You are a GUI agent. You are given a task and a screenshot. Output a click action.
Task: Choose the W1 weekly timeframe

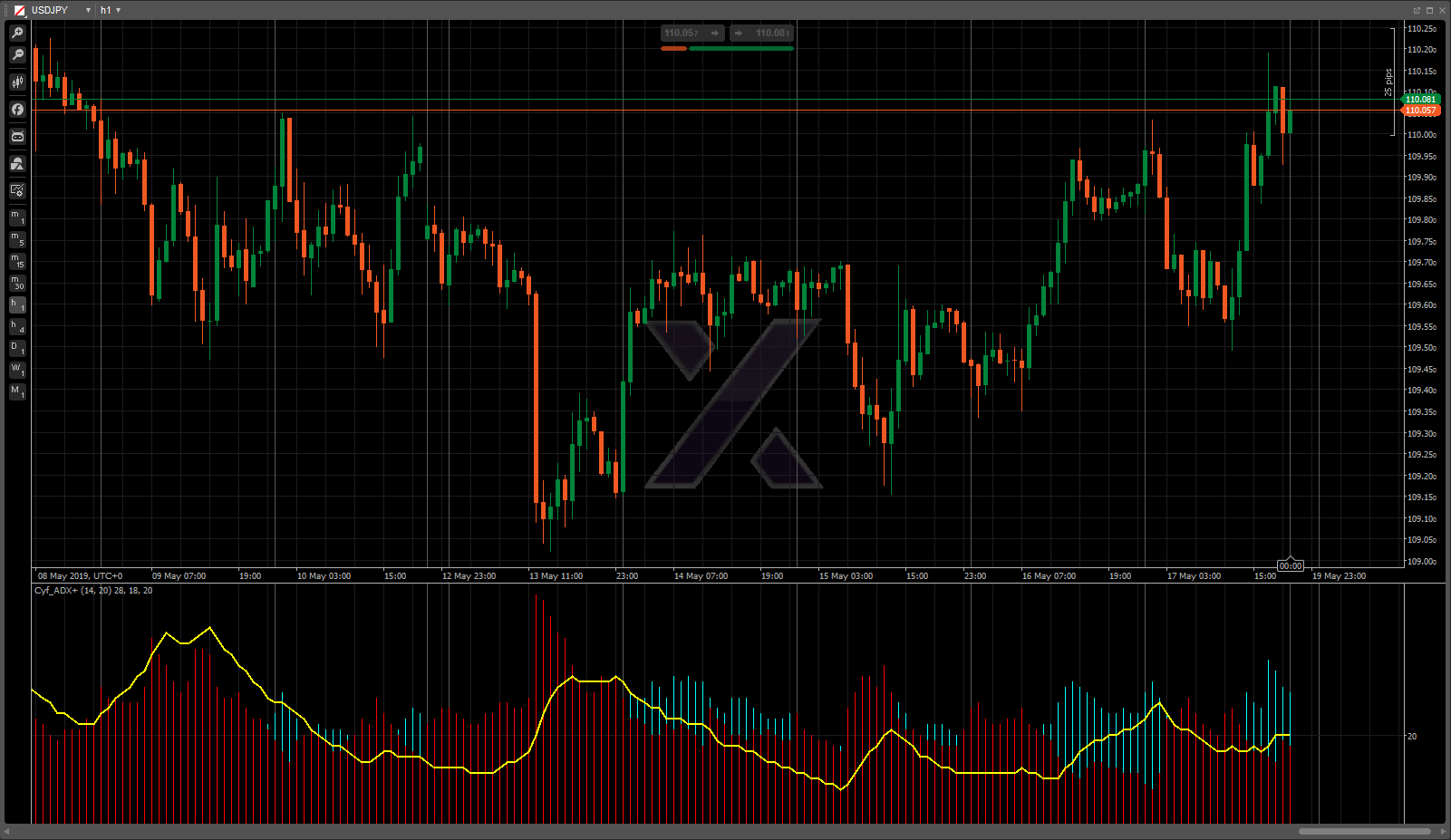17,370
